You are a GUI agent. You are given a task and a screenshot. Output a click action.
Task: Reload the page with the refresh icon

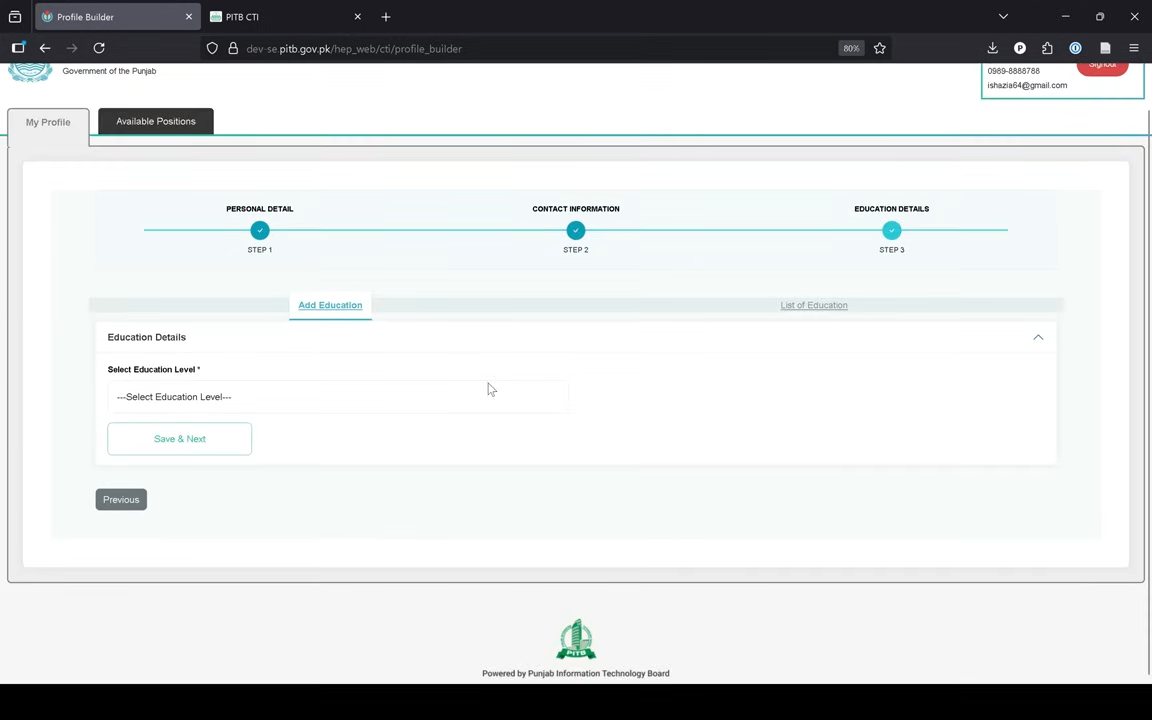[99, 48]
